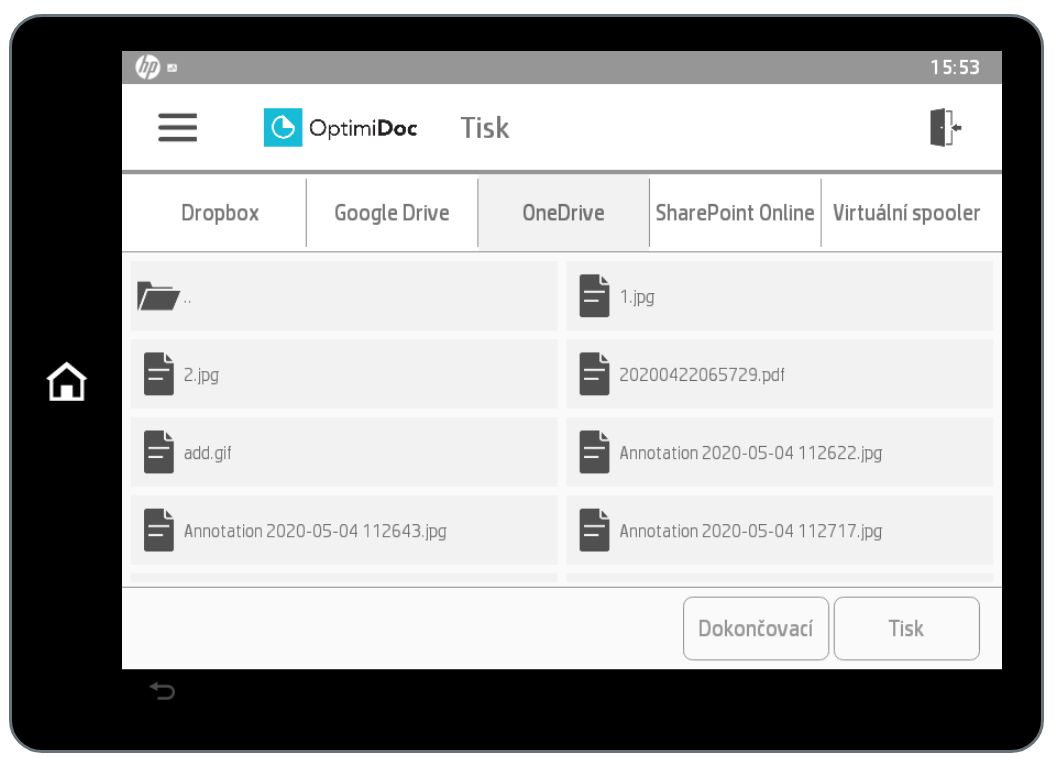Click the HP logo in status bar
1061x757 pixels.
147,67
